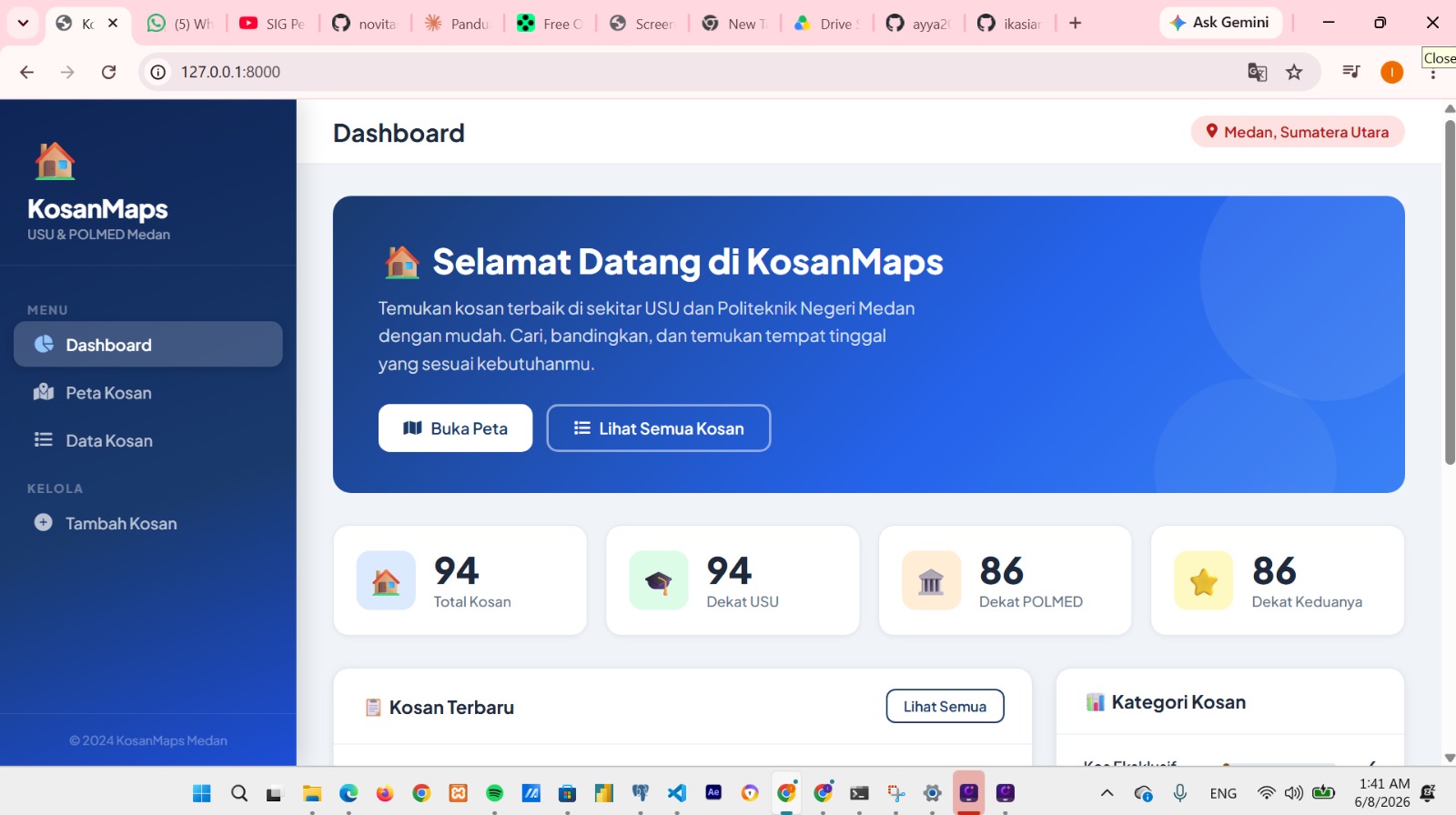The image size is (1456, 815).
Task: Click the scrollbar down arrow
Action: coord(1450,758)
